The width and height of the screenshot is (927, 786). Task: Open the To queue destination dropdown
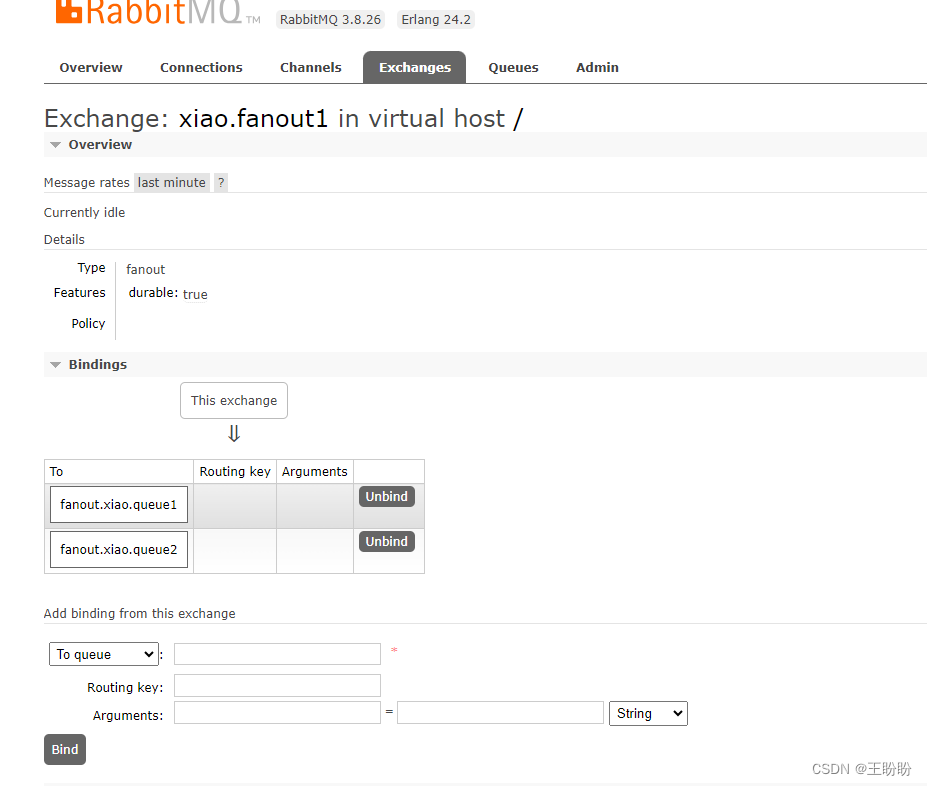[104, 654]
